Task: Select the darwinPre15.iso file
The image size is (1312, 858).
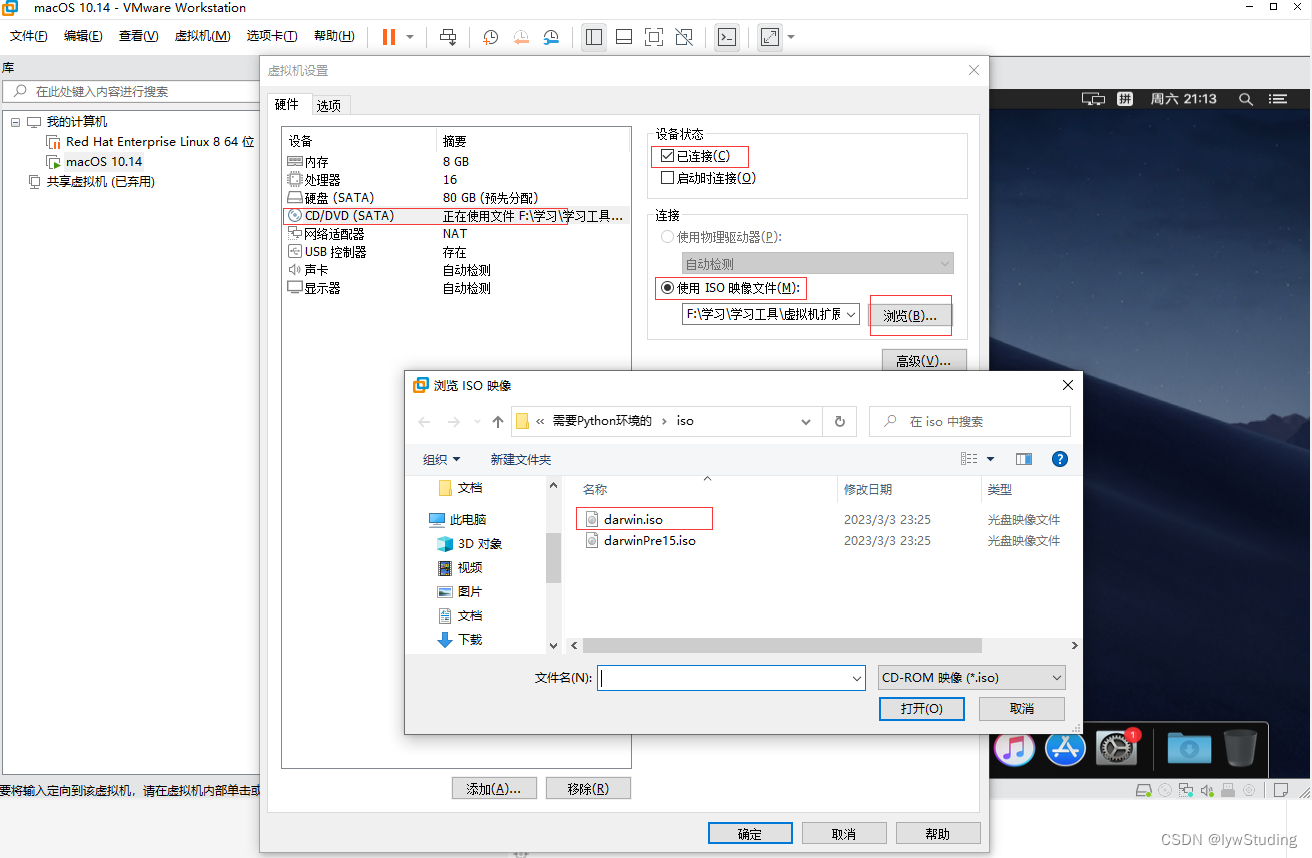Action: pyautogui.click(x=649, y=540)
